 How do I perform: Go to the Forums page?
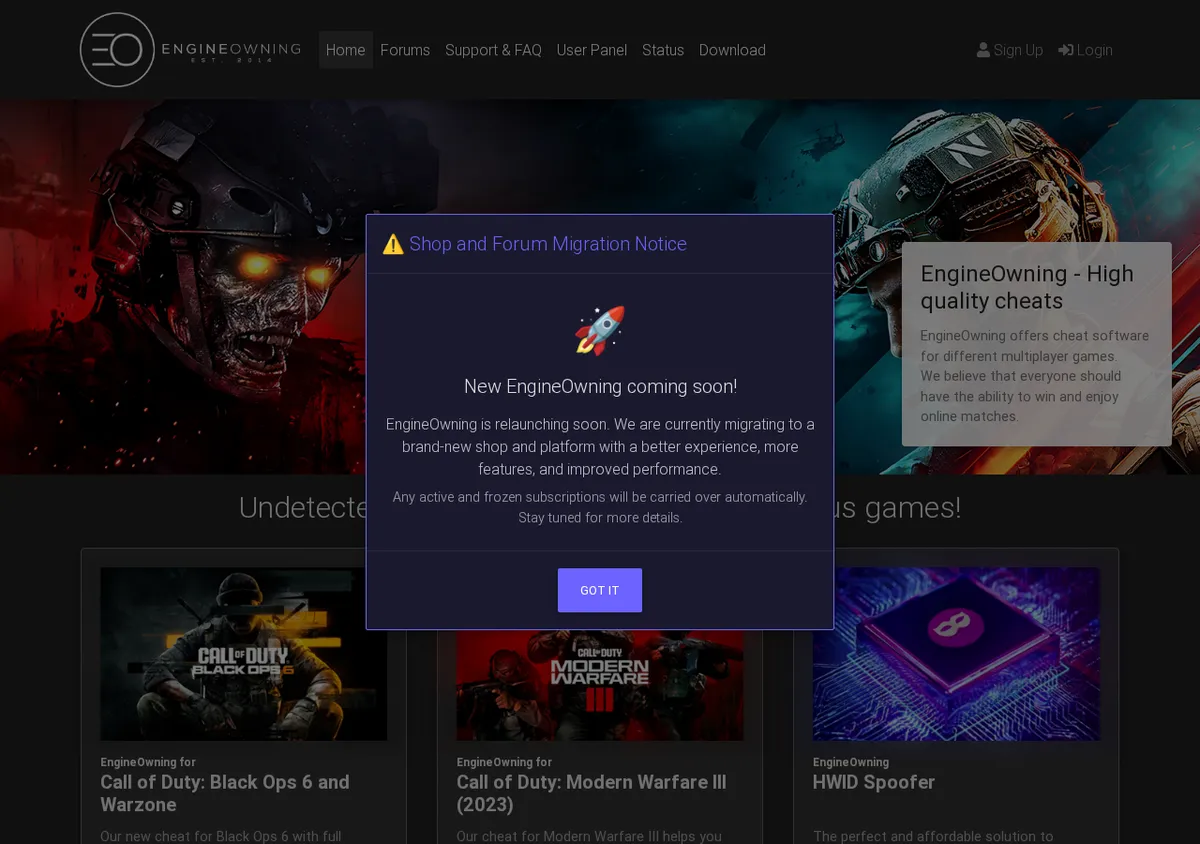[x=405, y=50]
